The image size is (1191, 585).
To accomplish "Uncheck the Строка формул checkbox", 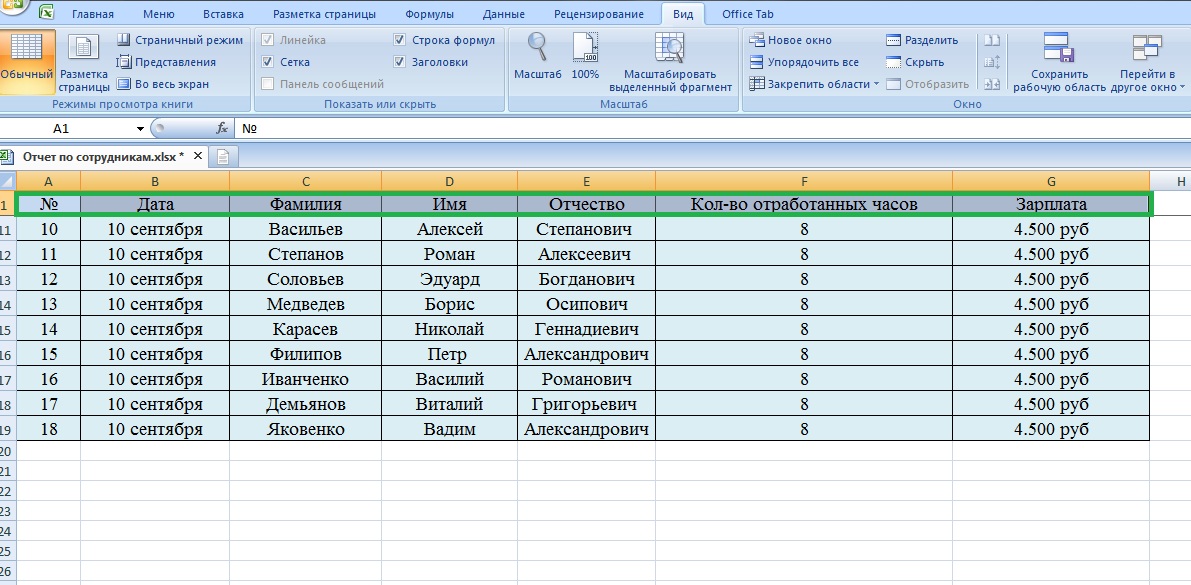I will tap(400, 40).
